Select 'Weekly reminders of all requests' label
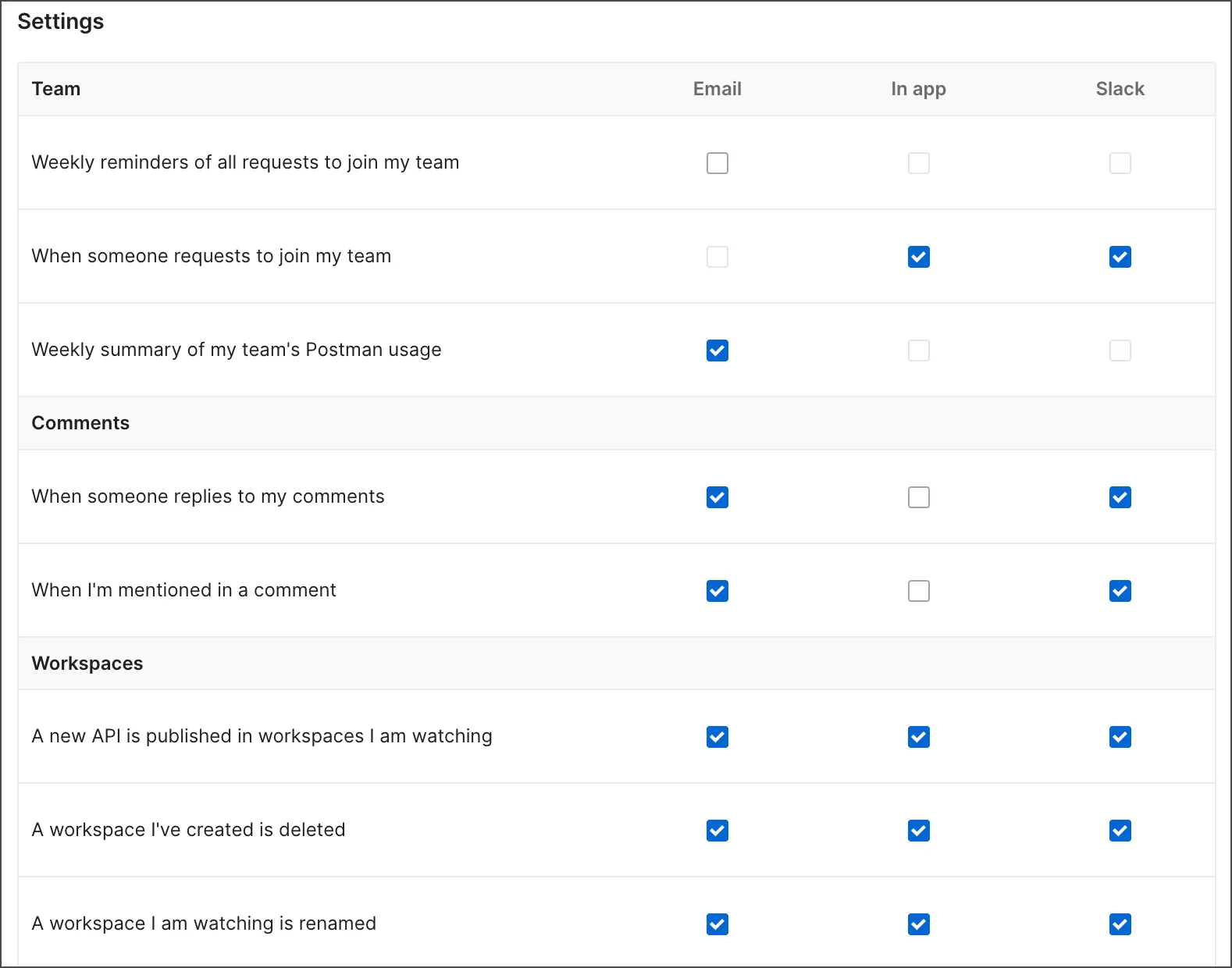Viewport: 1232px width, 968px height. pos(245,162)
